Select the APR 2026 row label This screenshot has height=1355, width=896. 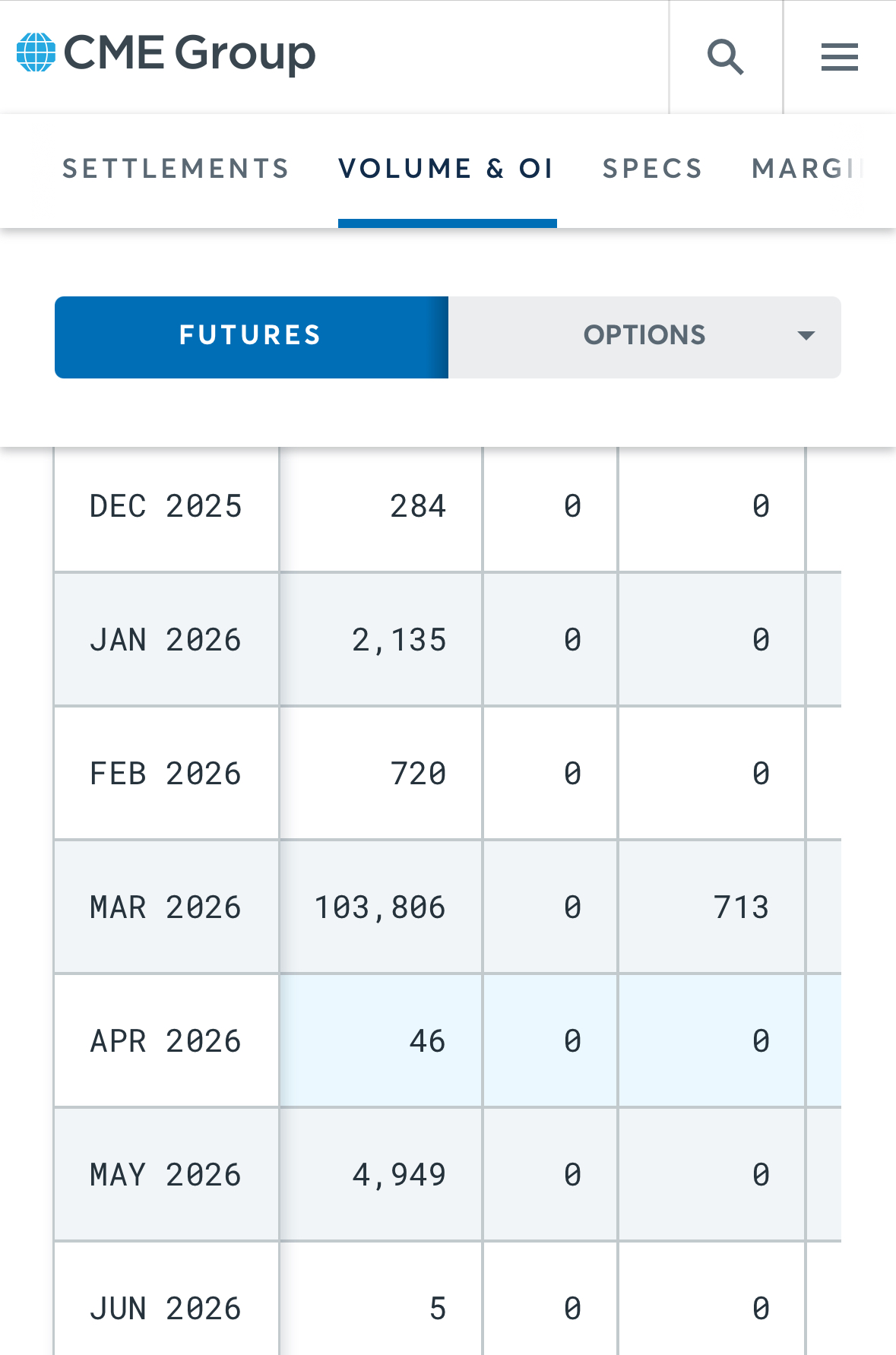coord(166,1042)
